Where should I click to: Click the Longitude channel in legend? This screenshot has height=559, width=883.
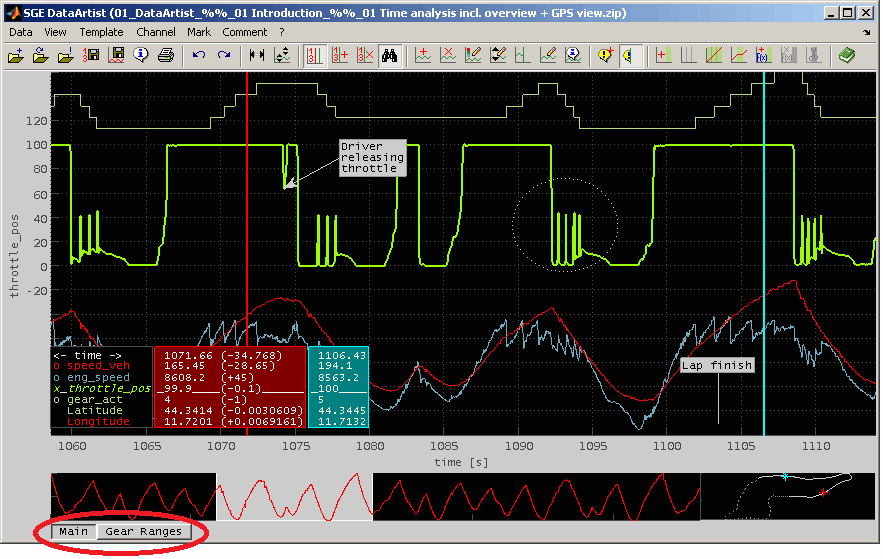click(x=98, y=421)
